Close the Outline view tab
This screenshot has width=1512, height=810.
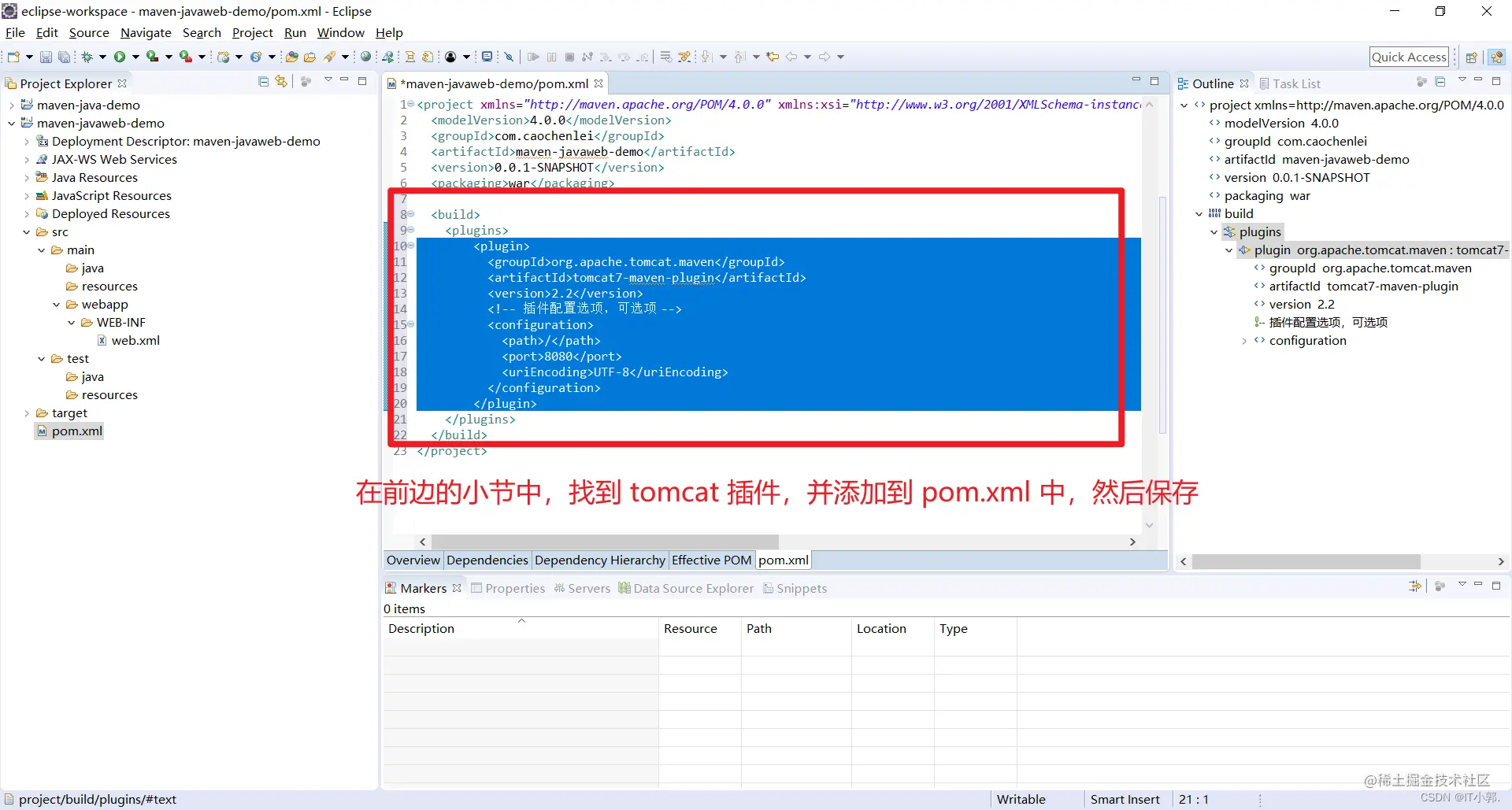pos(1244,83)
